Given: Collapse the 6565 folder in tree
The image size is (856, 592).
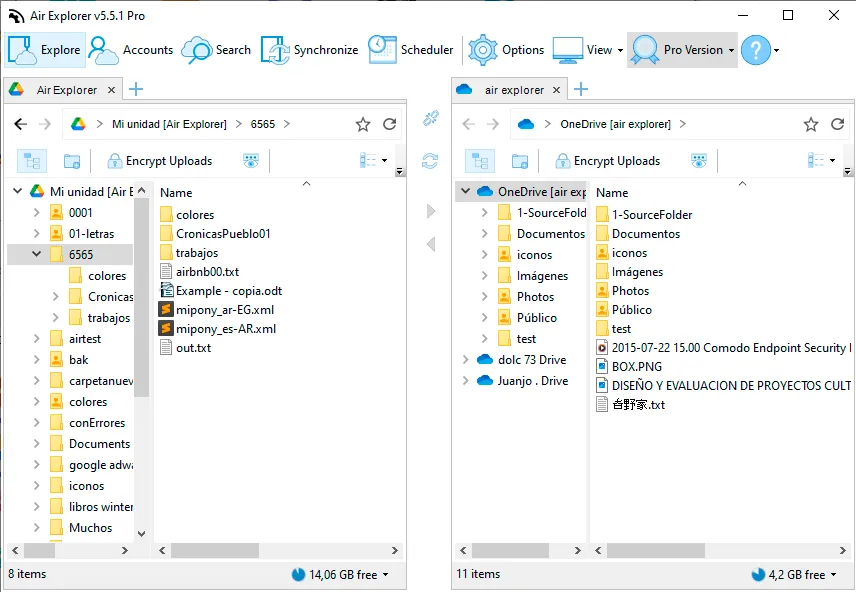Looking at the screenshot, I should [x=37, y=254].
